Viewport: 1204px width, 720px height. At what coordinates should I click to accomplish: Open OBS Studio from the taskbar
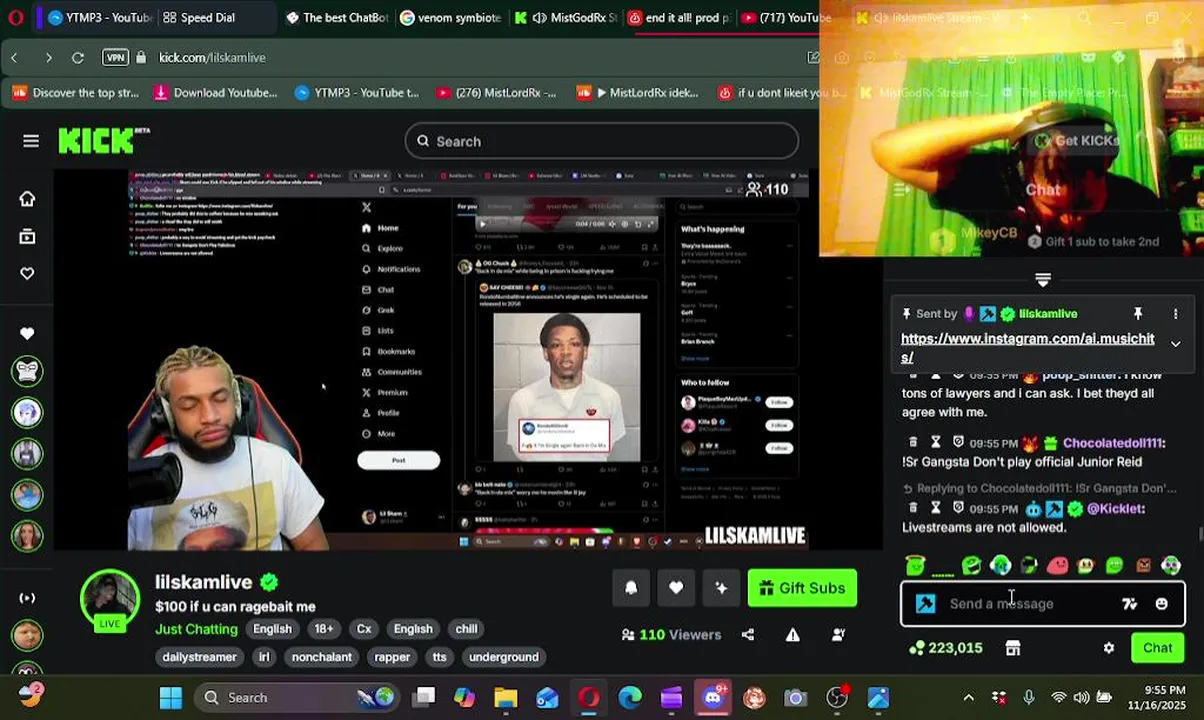point(836,697)
